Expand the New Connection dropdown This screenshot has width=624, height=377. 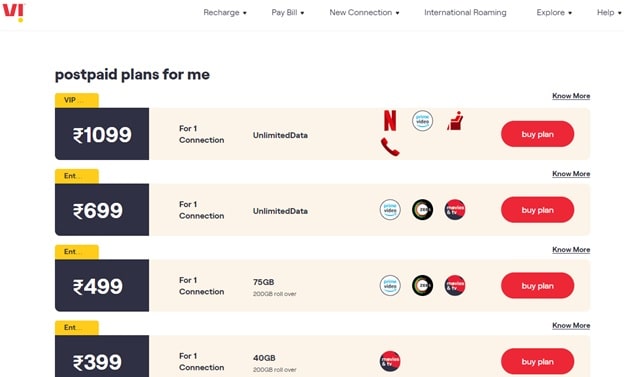pos(364,12)
